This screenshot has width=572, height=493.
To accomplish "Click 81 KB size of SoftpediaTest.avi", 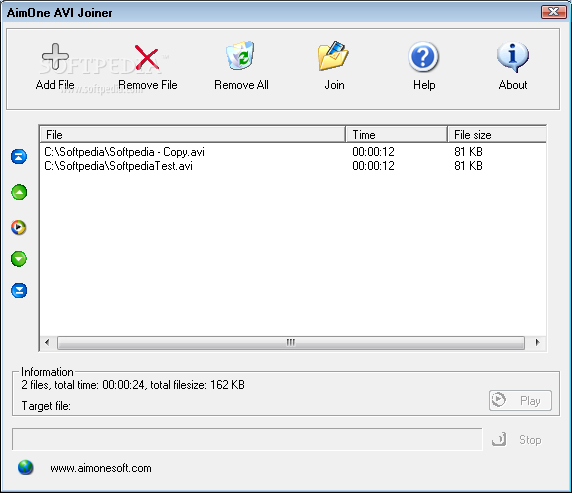I will [468, 166].
